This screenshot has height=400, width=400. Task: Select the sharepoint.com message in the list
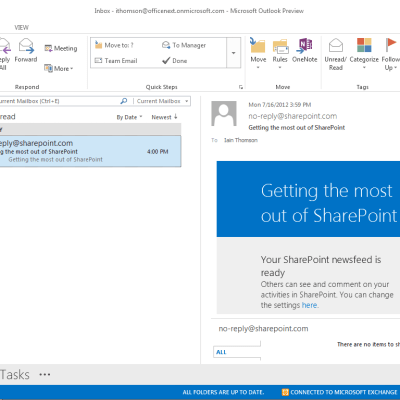pyautogui.click(x=90, y=151)
